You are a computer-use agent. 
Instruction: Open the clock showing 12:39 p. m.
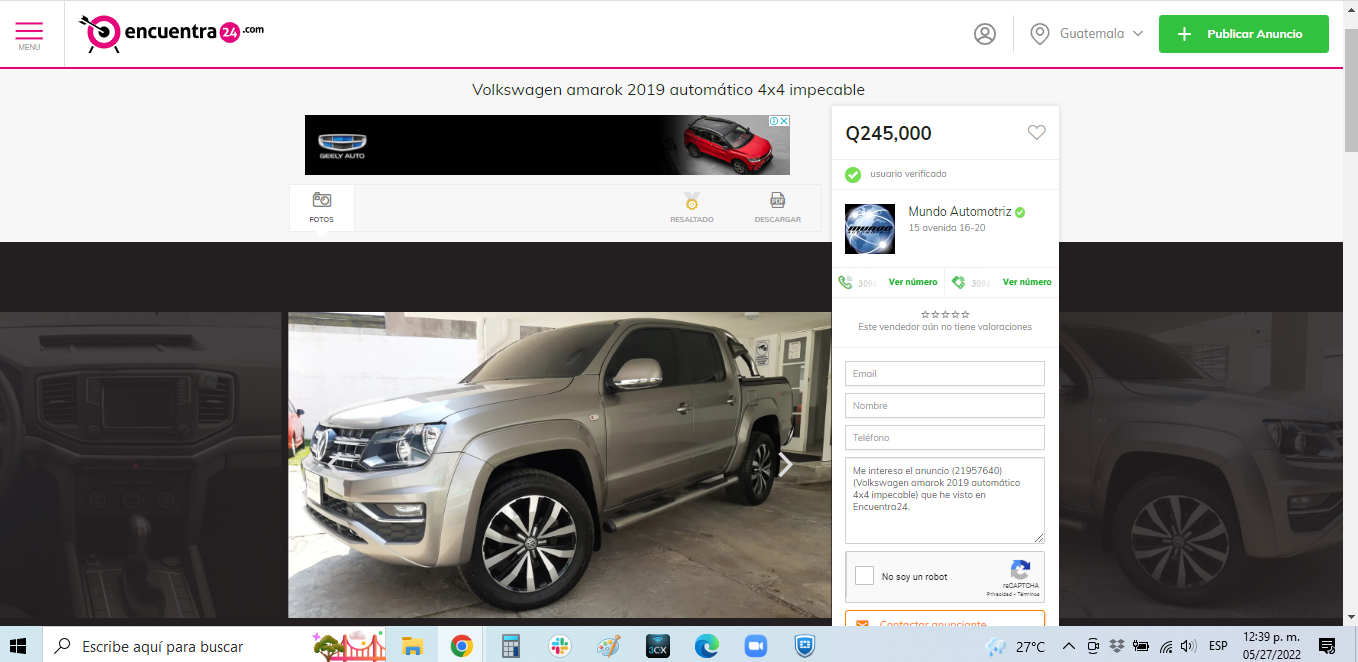(x=1272, y=646)
